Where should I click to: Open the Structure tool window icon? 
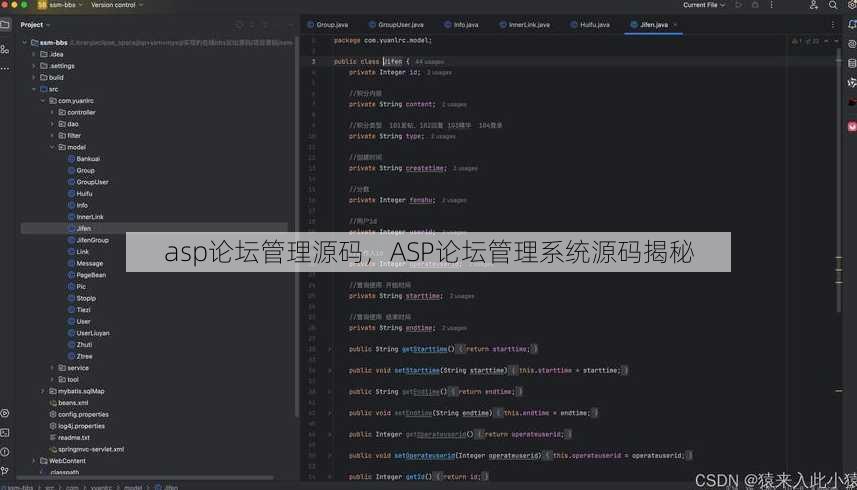point(5,50)
